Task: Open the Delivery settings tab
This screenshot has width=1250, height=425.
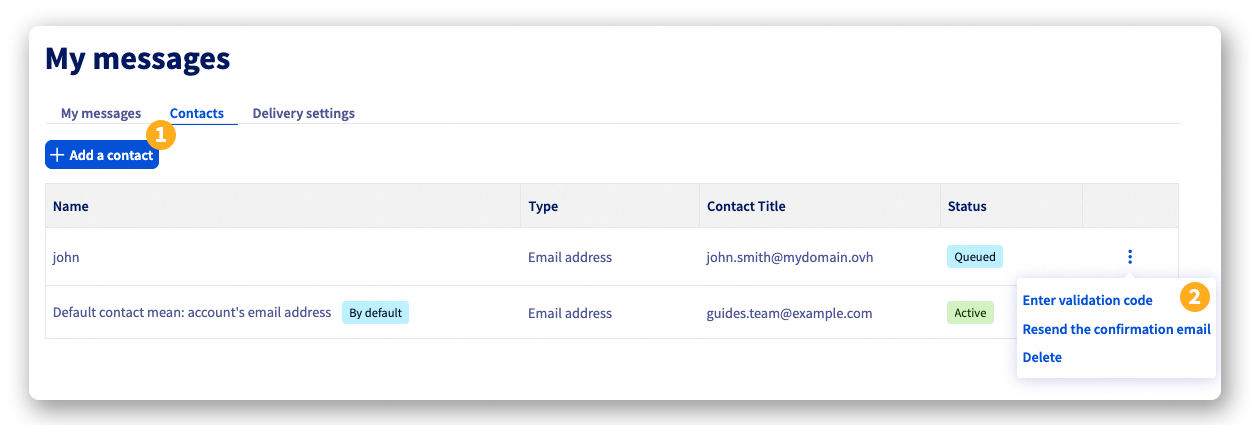Action: coord(303,113)
